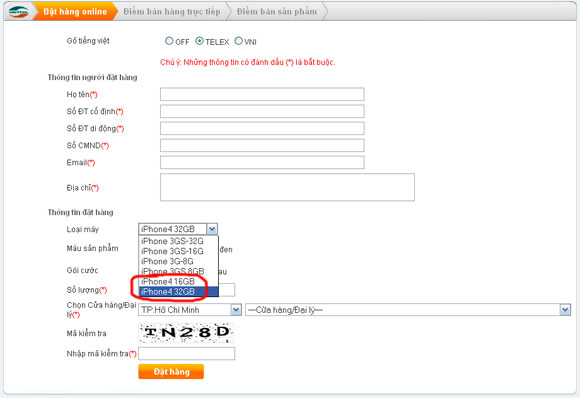Select the TELEX typing mode radio
580x398 pixels.
click(199, 41)
